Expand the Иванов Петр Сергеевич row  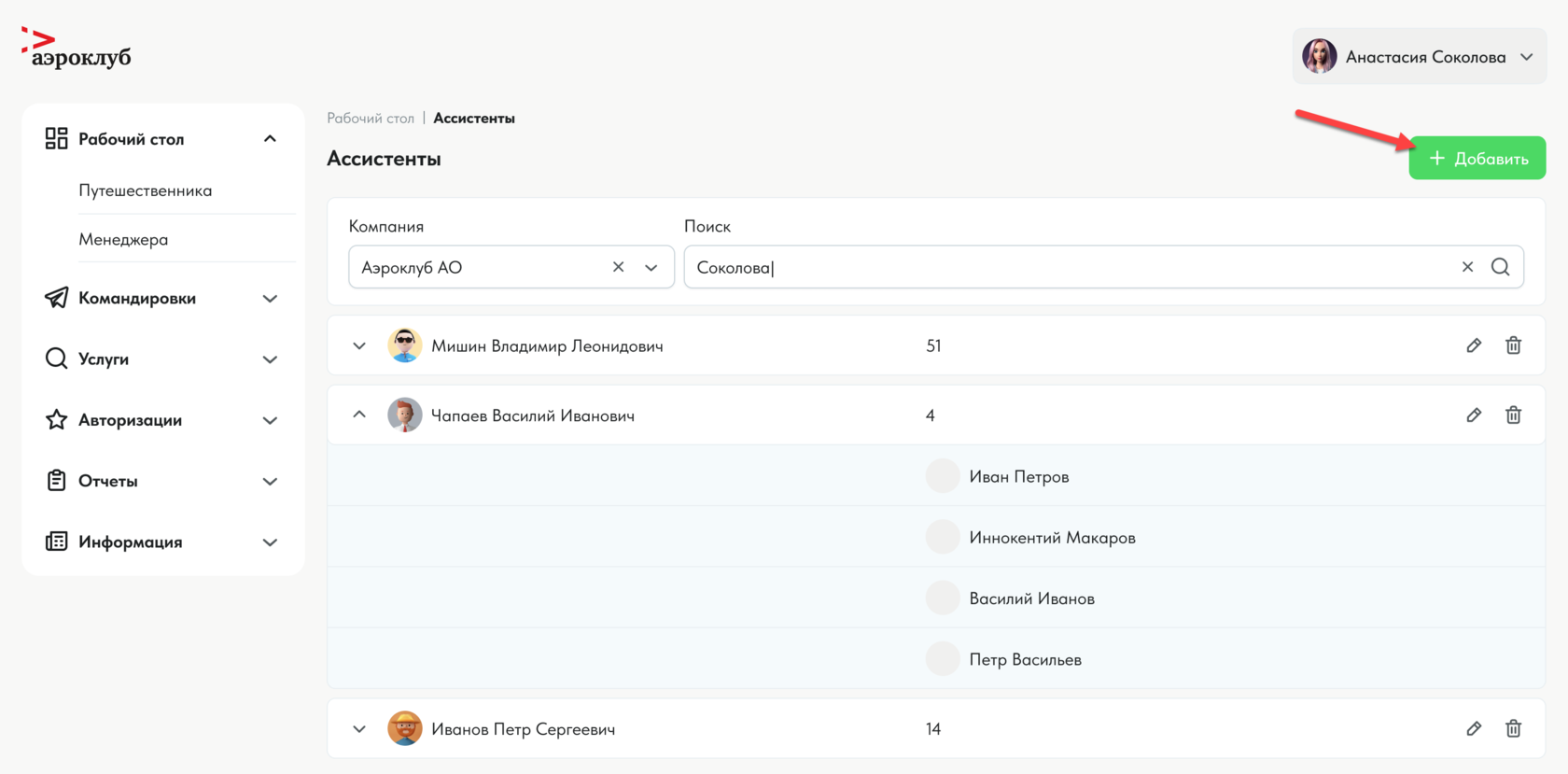point(359,729)
